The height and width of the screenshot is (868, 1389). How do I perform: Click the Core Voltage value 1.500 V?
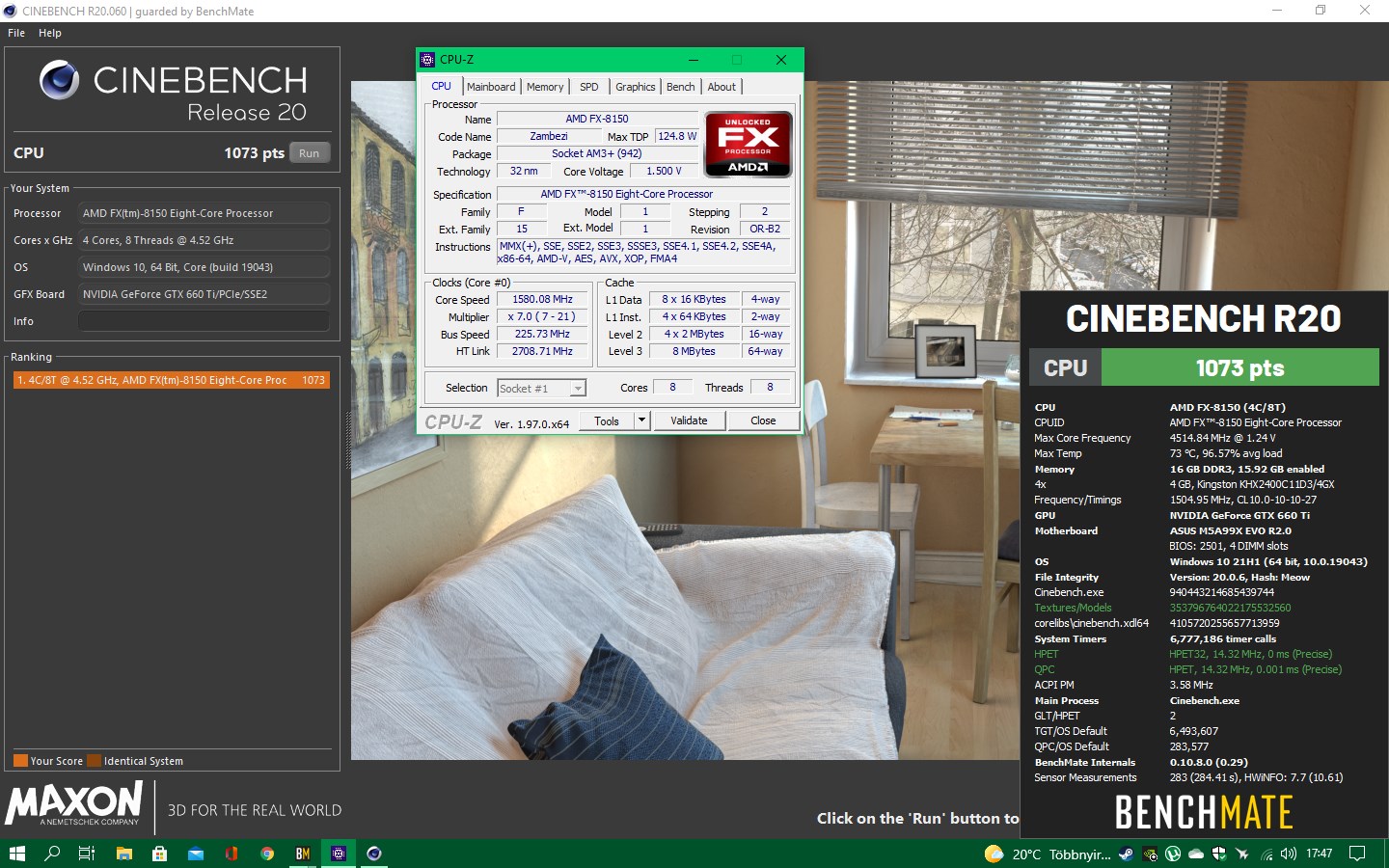pyautogui.click(x=664, y=171)
